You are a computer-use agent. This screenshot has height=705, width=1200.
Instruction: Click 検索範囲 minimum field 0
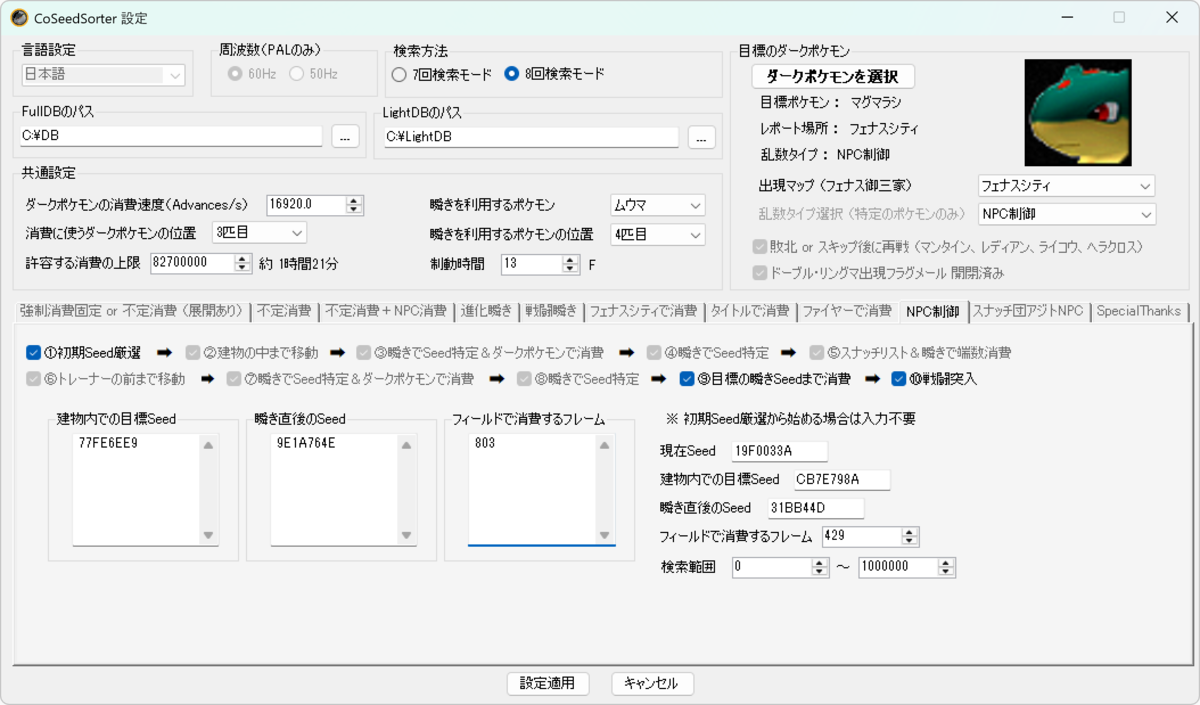pos(771,567)
